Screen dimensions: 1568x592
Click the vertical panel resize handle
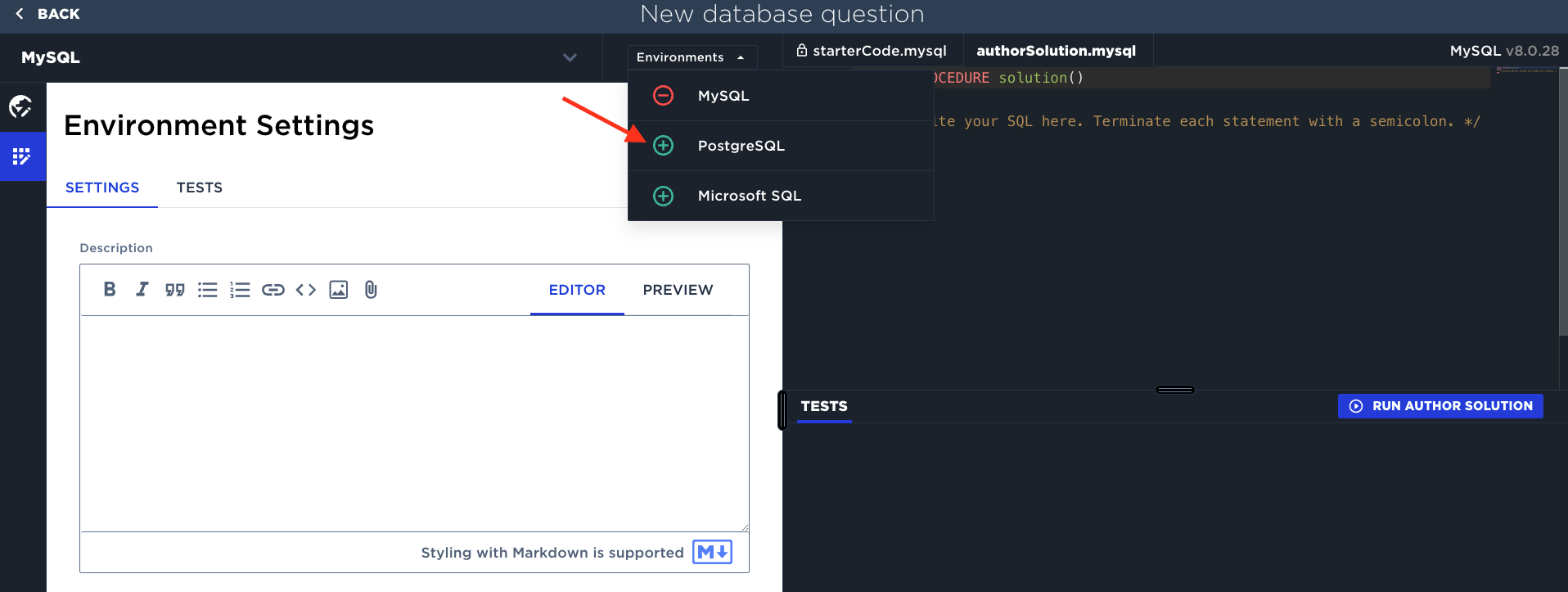(782, 410)
